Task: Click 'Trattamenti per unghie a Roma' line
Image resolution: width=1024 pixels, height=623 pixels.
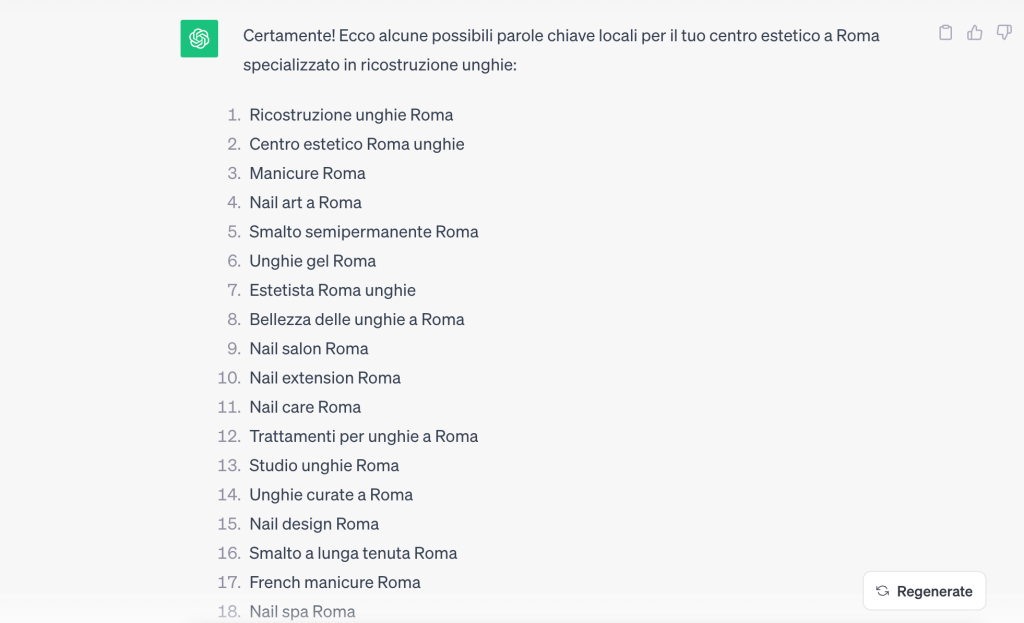Action: [x=363, y=436]
